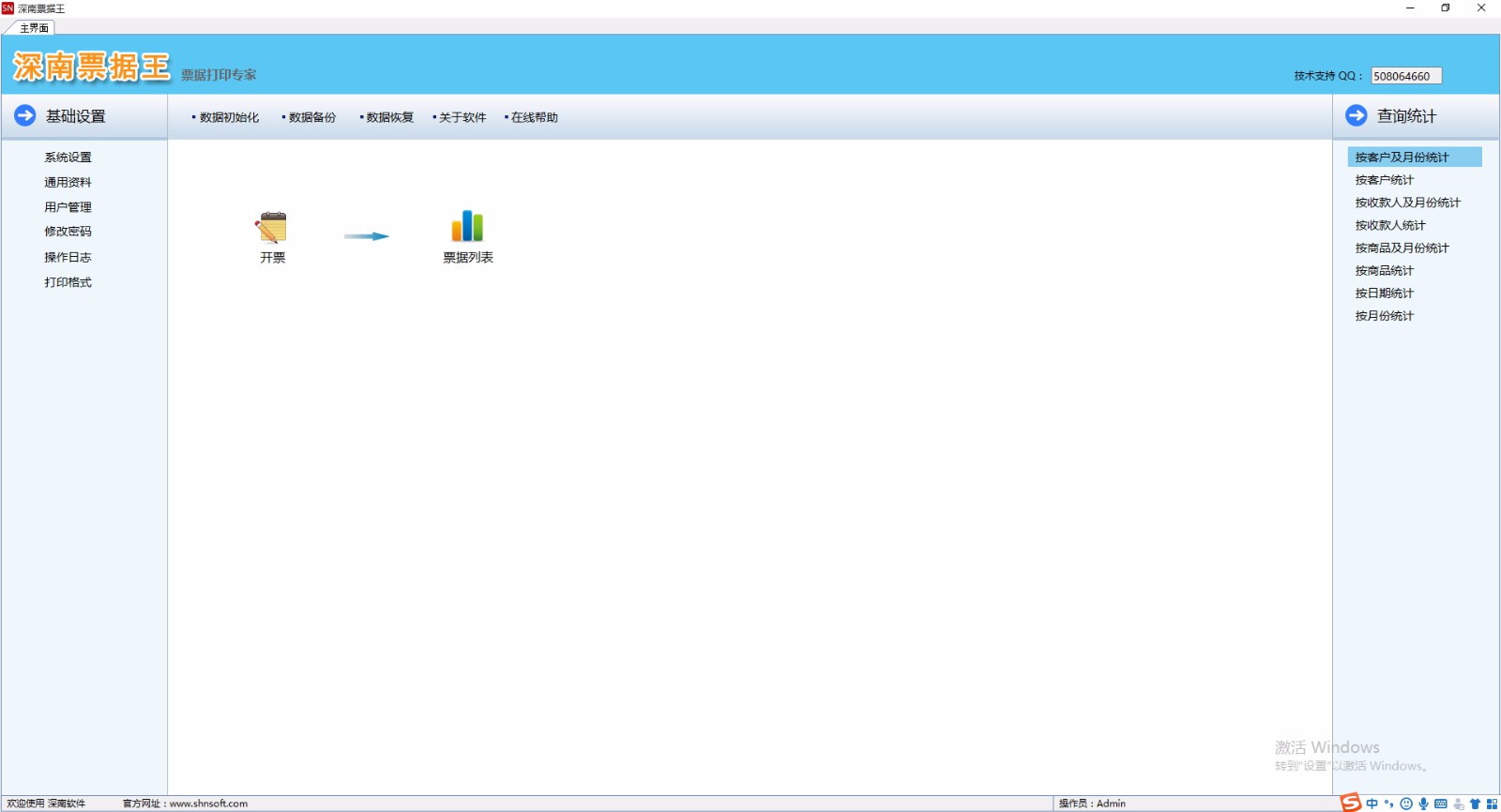
Task: Open the Sogou skin shirt icon
Action: pos(1475,804)
